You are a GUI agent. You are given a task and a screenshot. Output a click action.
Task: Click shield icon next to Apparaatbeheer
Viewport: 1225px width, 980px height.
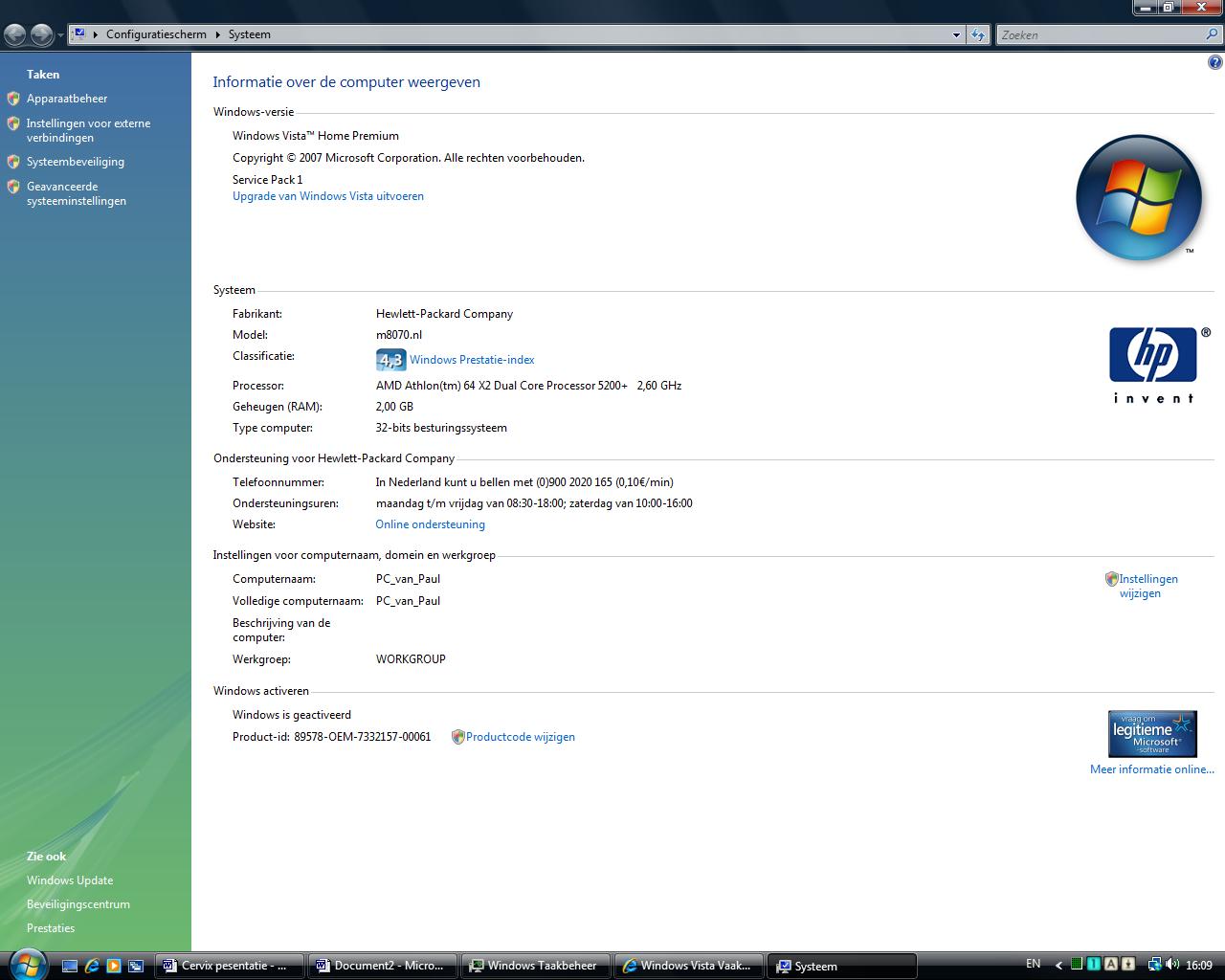pos(13,99)
